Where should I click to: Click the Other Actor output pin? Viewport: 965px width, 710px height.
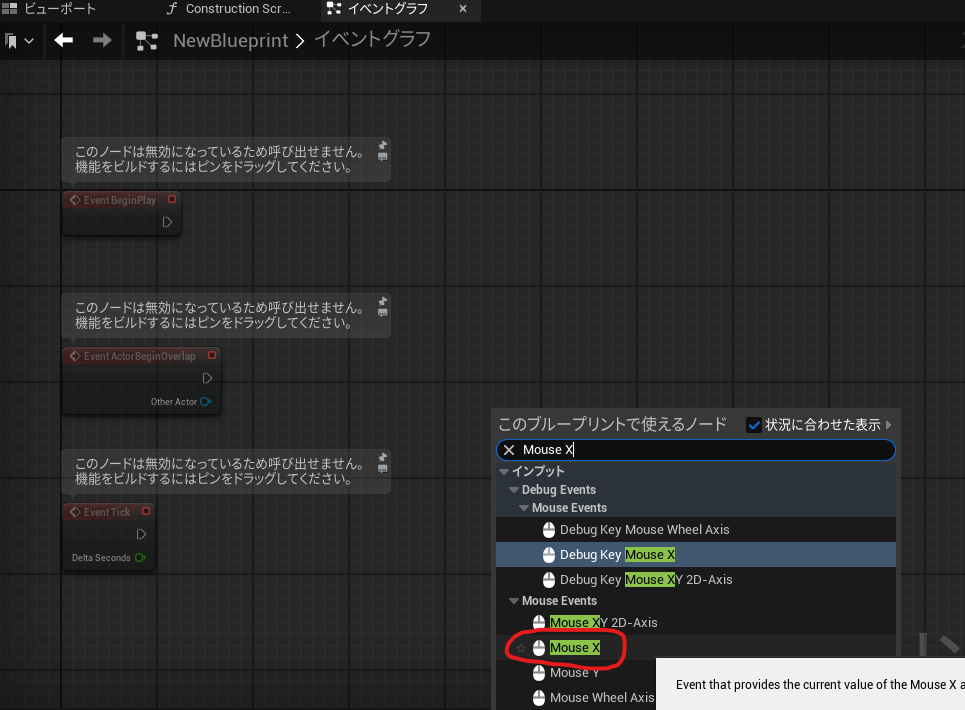pyautogui.click(x=205, y=402)
